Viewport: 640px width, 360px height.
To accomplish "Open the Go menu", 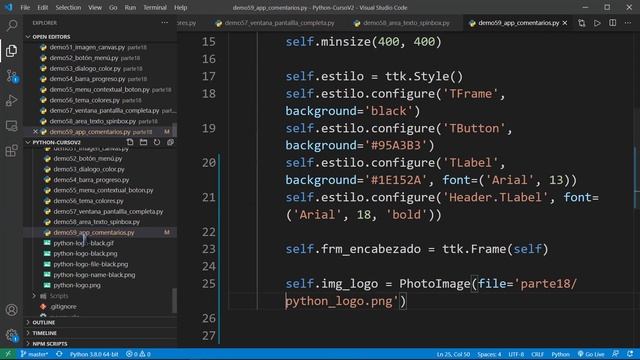I will [113, 7].
